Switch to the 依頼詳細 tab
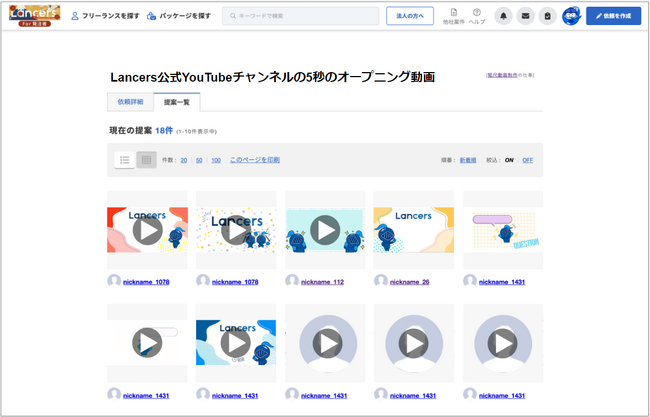 [x=130, y=102]
